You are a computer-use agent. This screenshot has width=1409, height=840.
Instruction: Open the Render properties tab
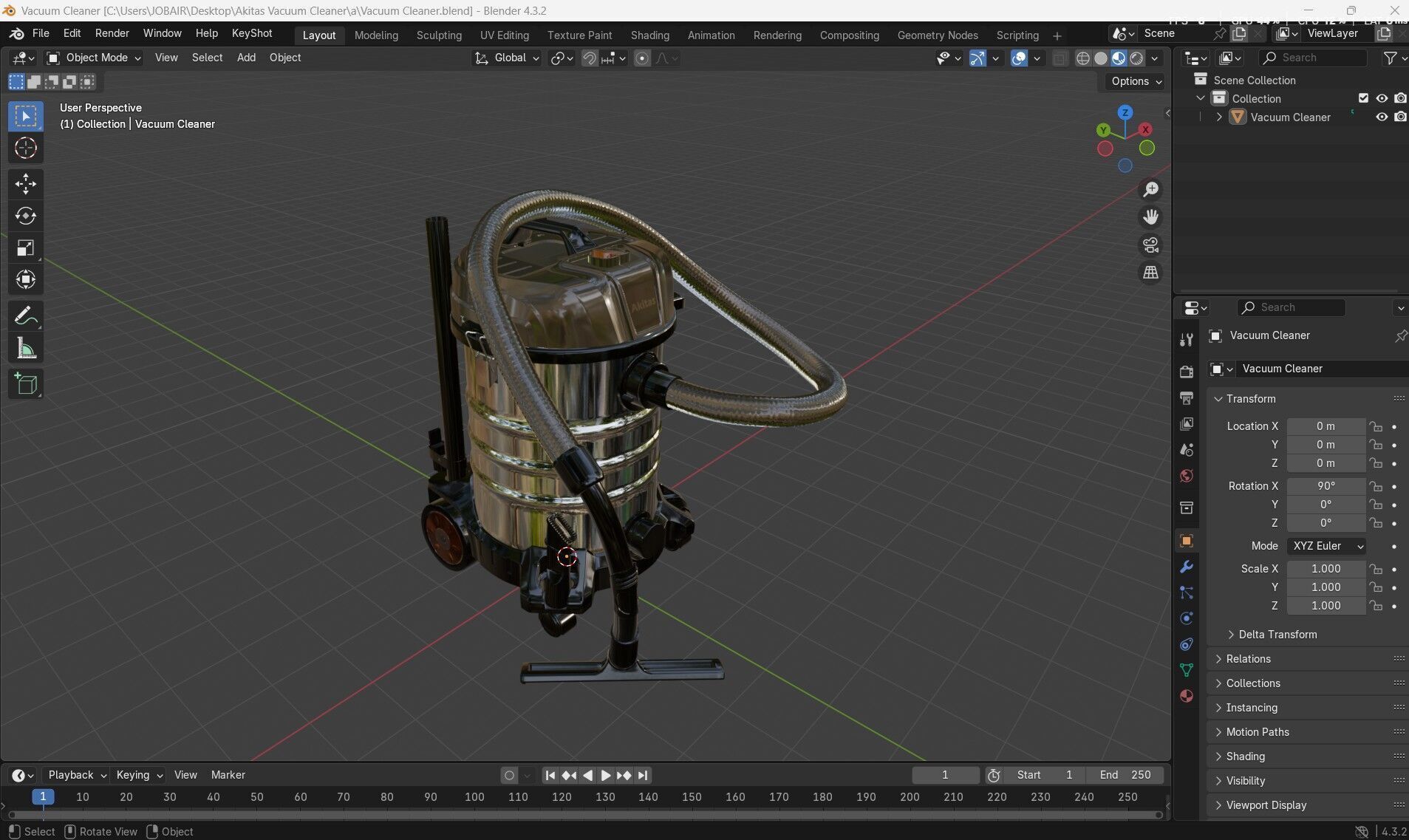(x=1187, y=372)
